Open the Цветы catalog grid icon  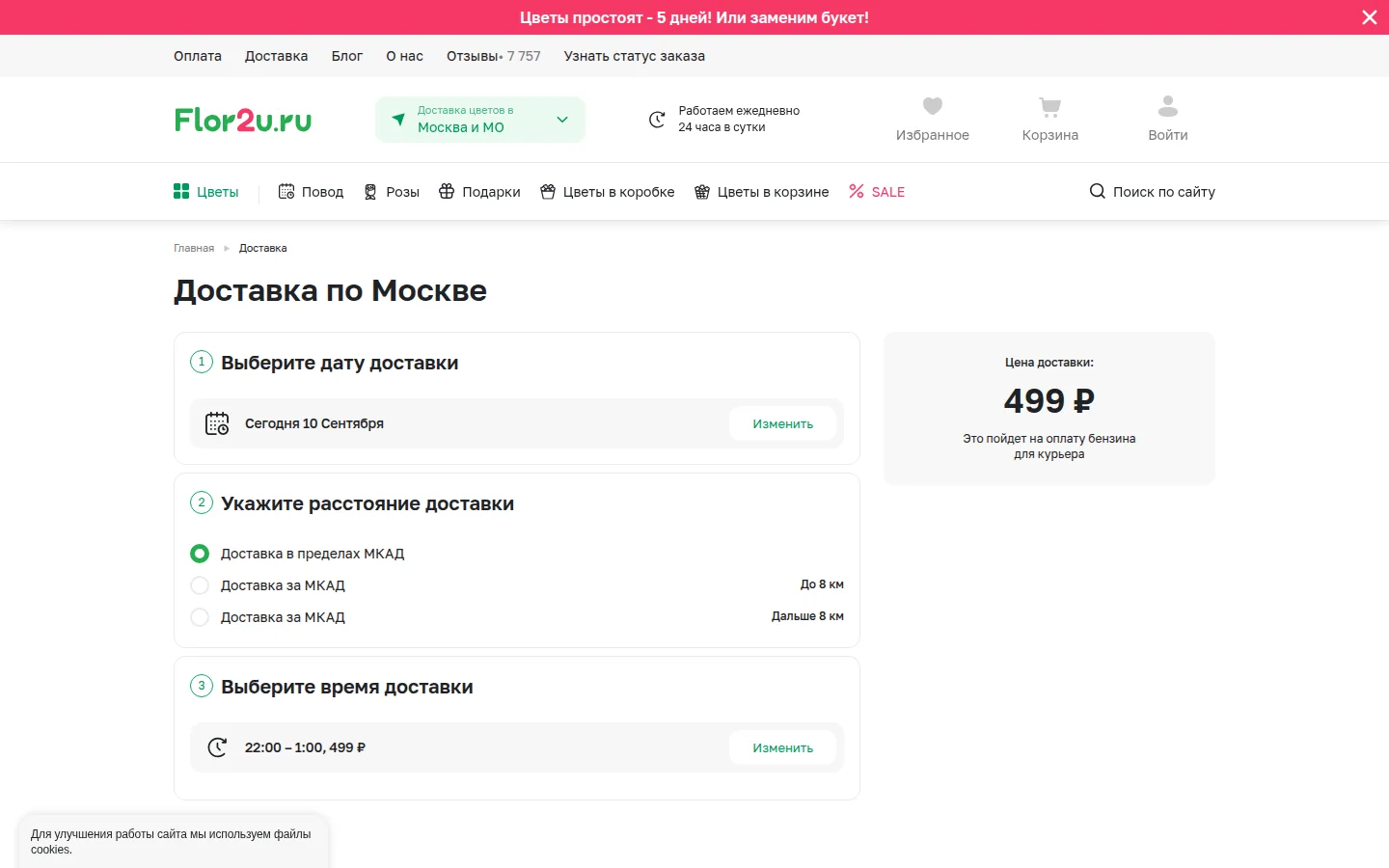click(x=181, y=191)
